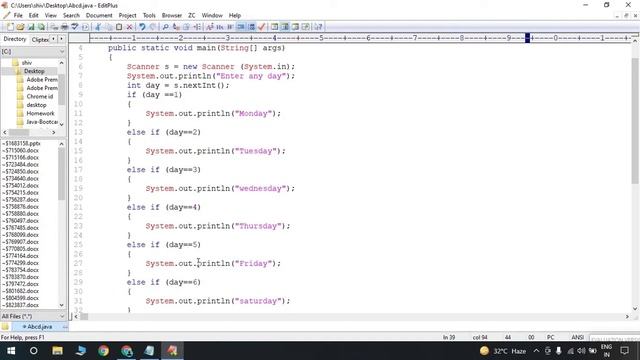Image resolution: width=640 pixels, height=360 pixels.
Task: Click the editor horizontal scrollbar
Action: (351, 316)
